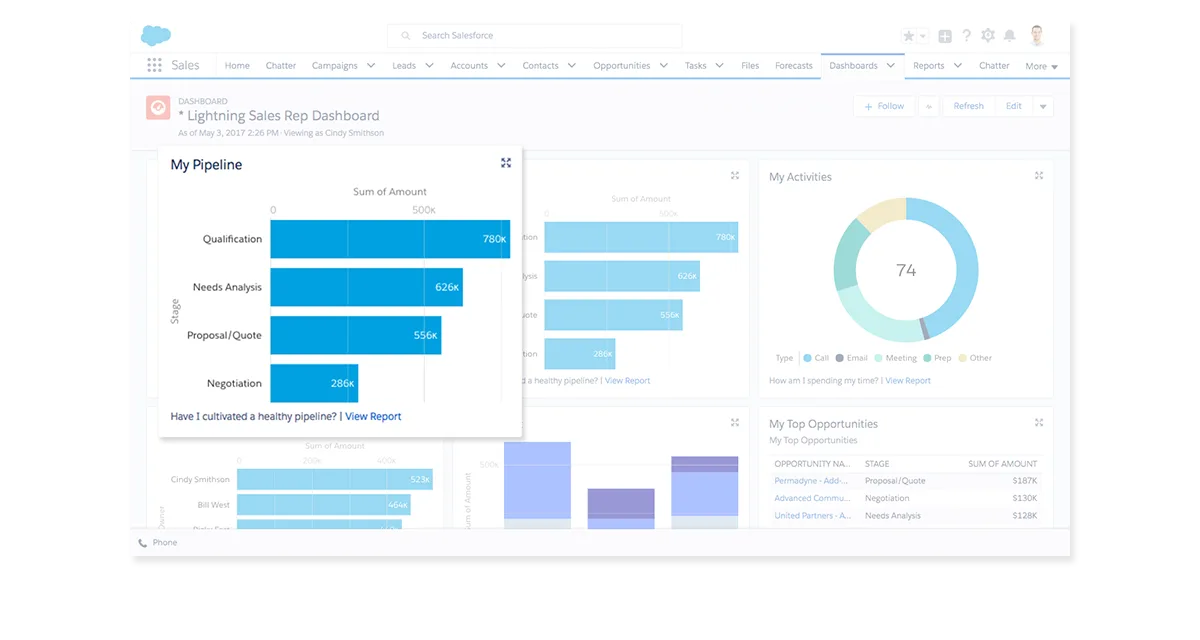
Task: Click the Prep legend color dot
Action: pyautogui.click(x=927, y=358)
